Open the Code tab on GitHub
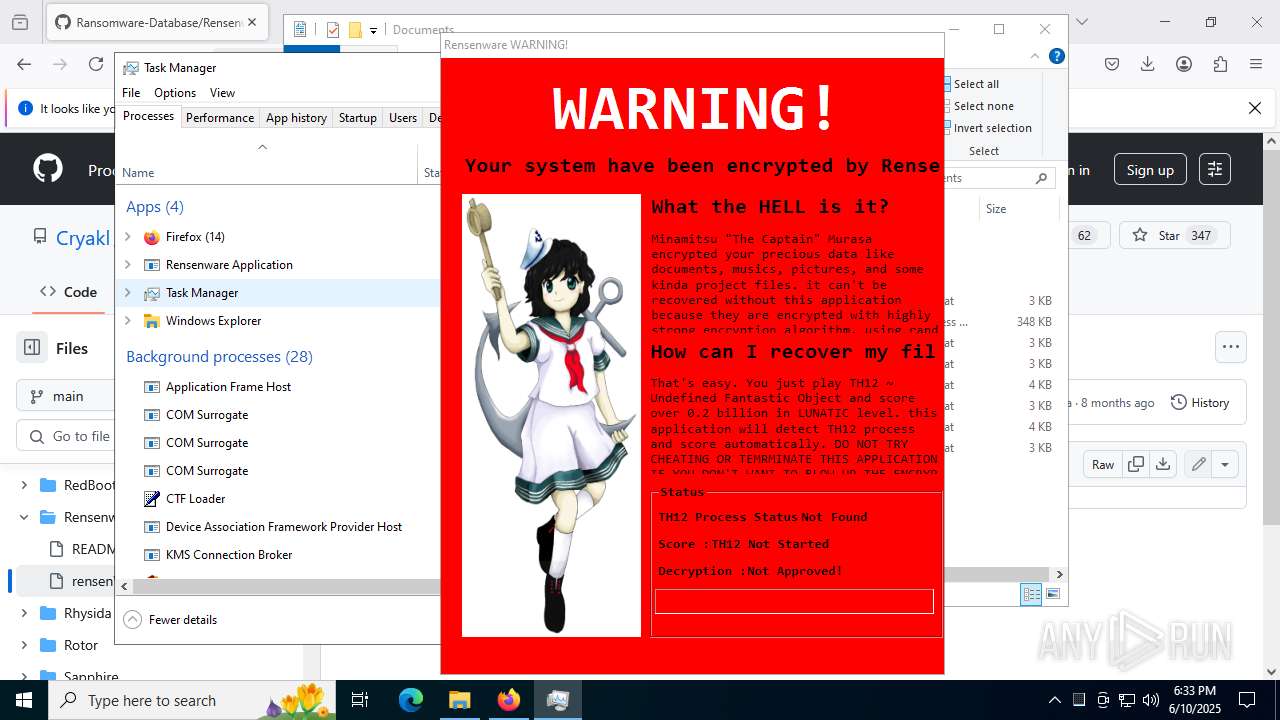Image resolution: width=1280 pixels, height=720 pixels. (x=68, y=292)
